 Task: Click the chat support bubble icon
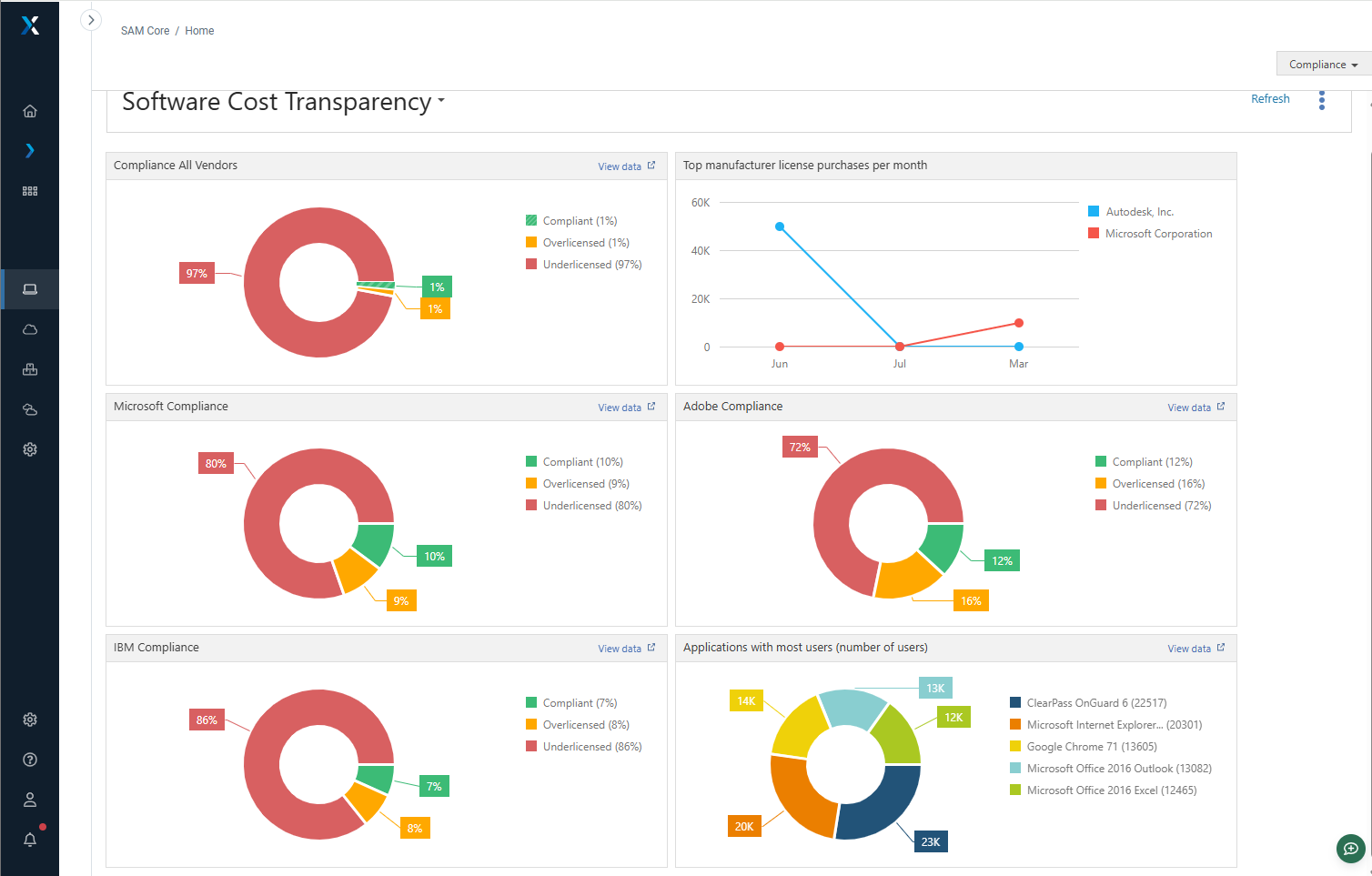(1350, 849)
